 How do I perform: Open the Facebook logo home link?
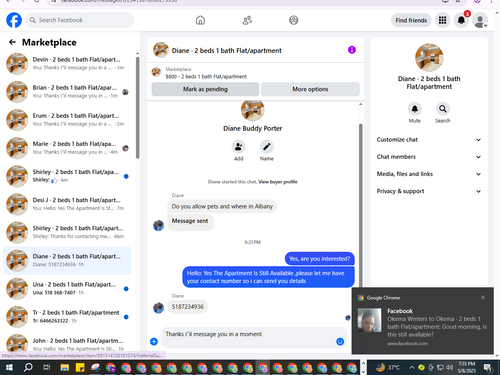[14, 20]
